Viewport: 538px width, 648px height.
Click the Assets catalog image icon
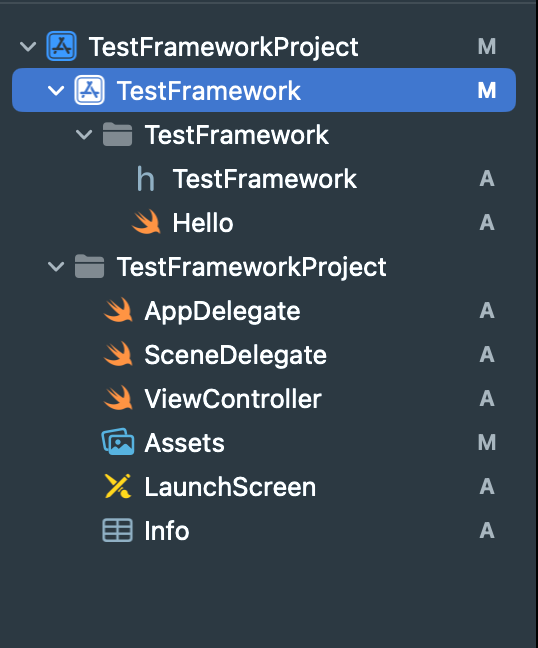118,442
